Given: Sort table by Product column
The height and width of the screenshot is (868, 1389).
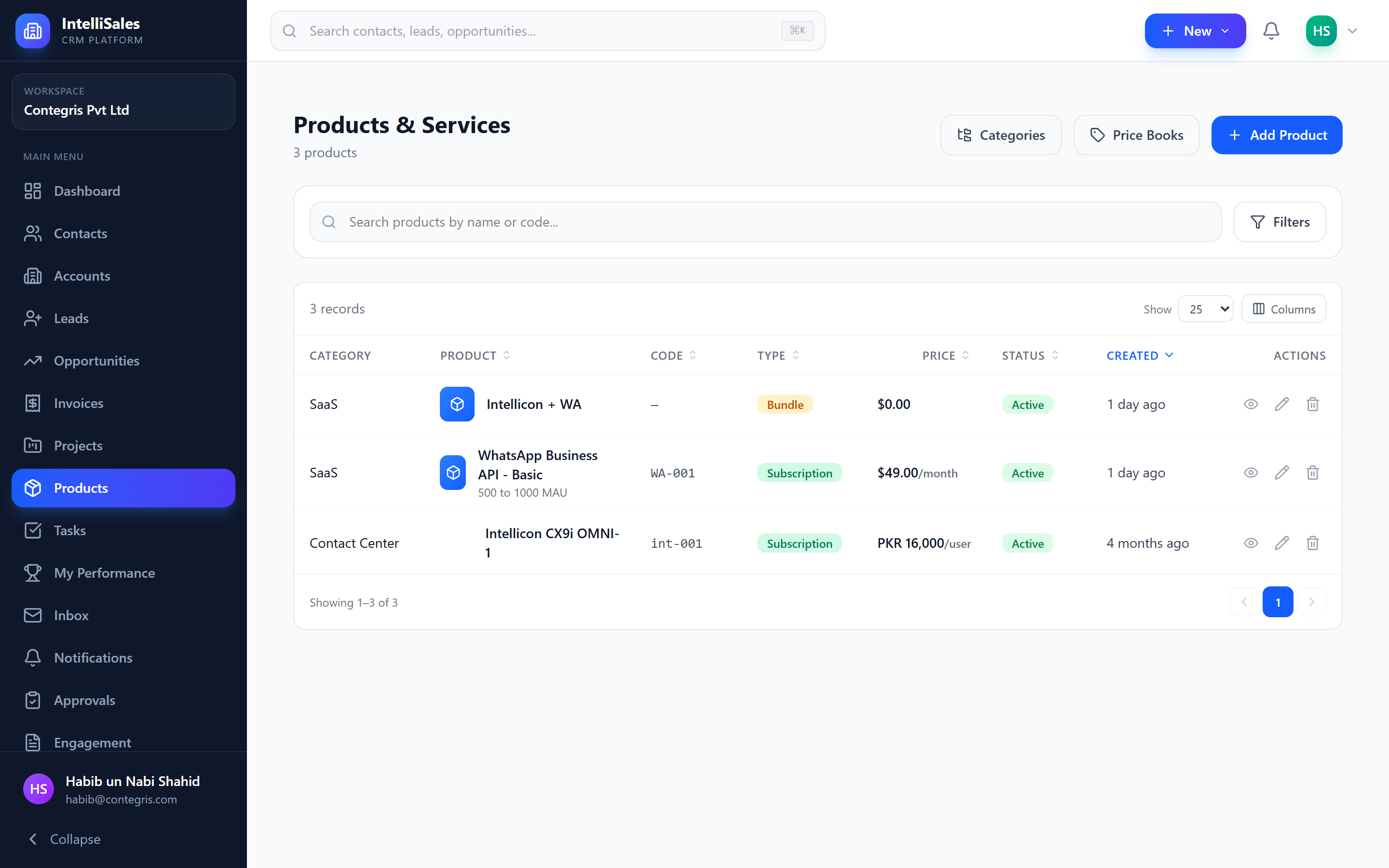Looking at the screenshot, I should [475, 355].
